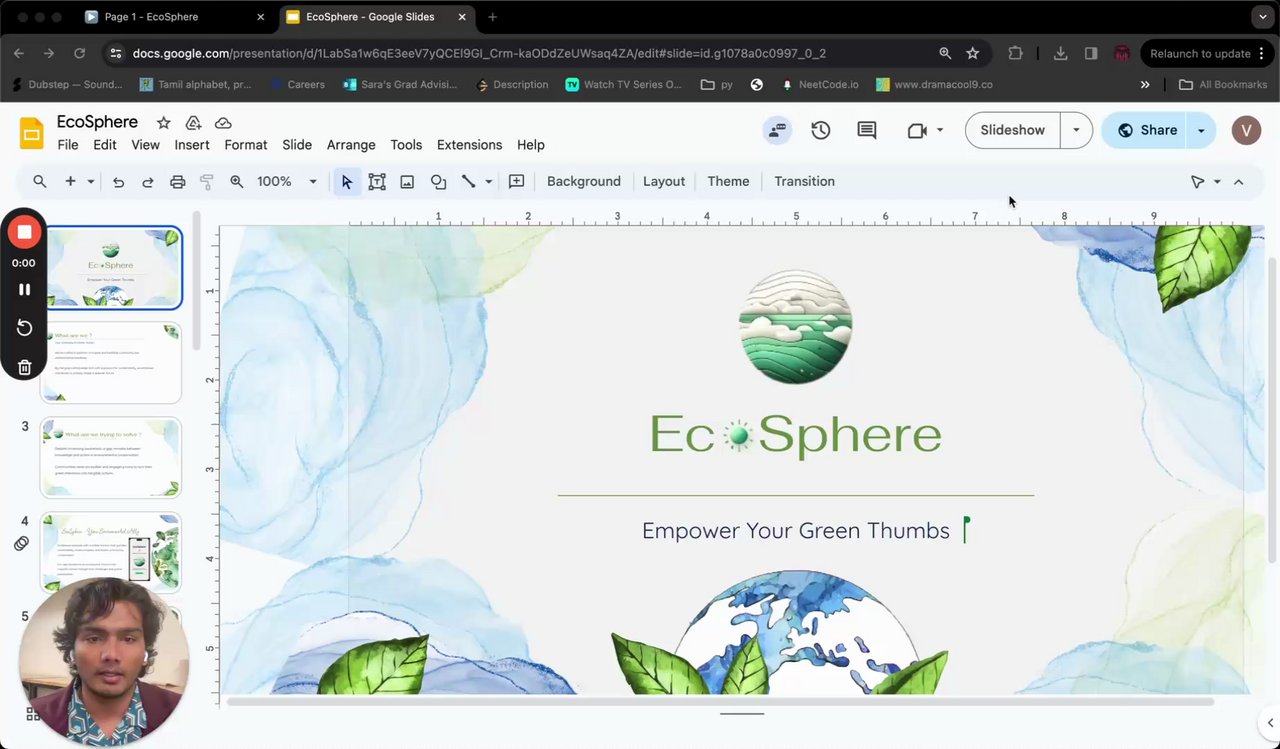Select the What are we slide thumbnail

pyautogui.click(x=110, y=362)
